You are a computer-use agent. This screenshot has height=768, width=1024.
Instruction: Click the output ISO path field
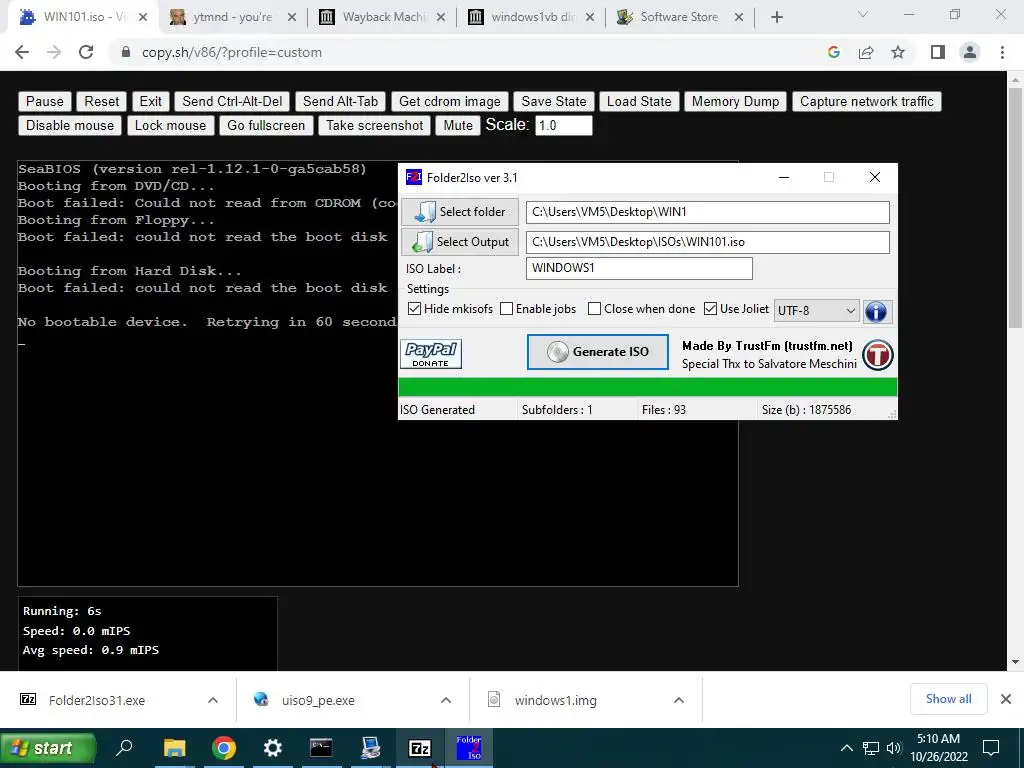pos(708,242)
